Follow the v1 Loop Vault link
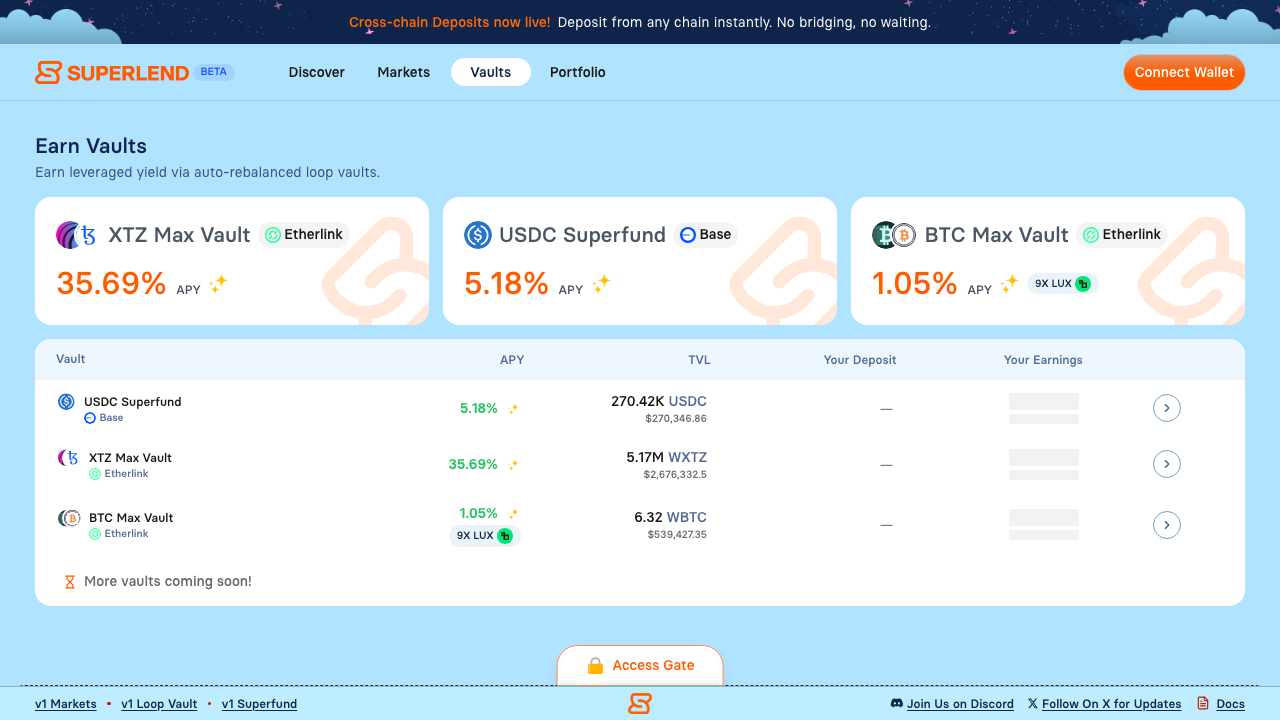The image size is (1280, 720). 159,704
